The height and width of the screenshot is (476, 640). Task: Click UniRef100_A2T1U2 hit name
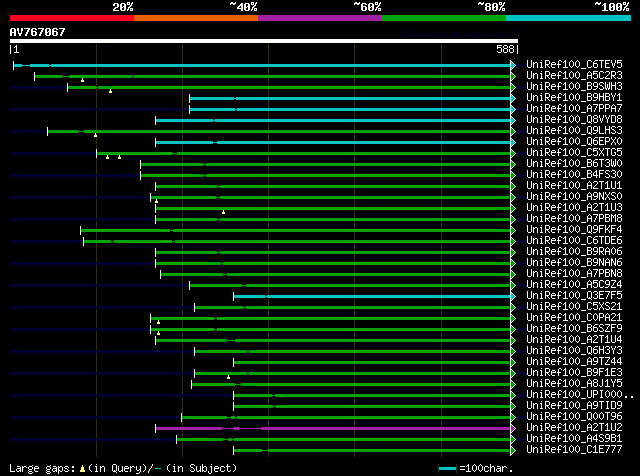click(574, 428)
